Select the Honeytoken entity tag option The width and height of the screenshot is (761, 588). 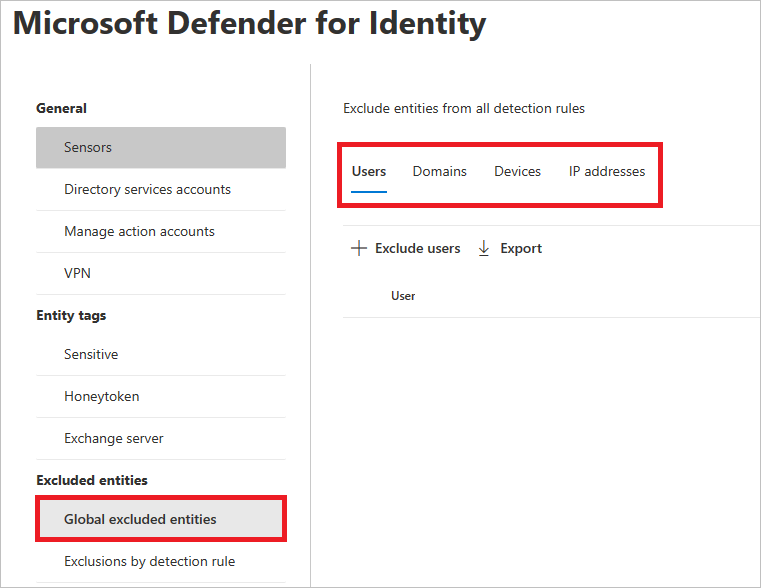click(x=161, y=396)
